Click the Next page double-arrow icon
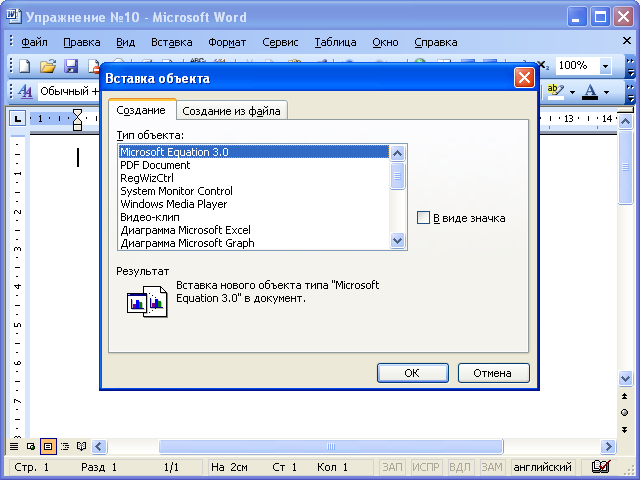The height and width of the screenshot is (480, 640). (624, 429)
